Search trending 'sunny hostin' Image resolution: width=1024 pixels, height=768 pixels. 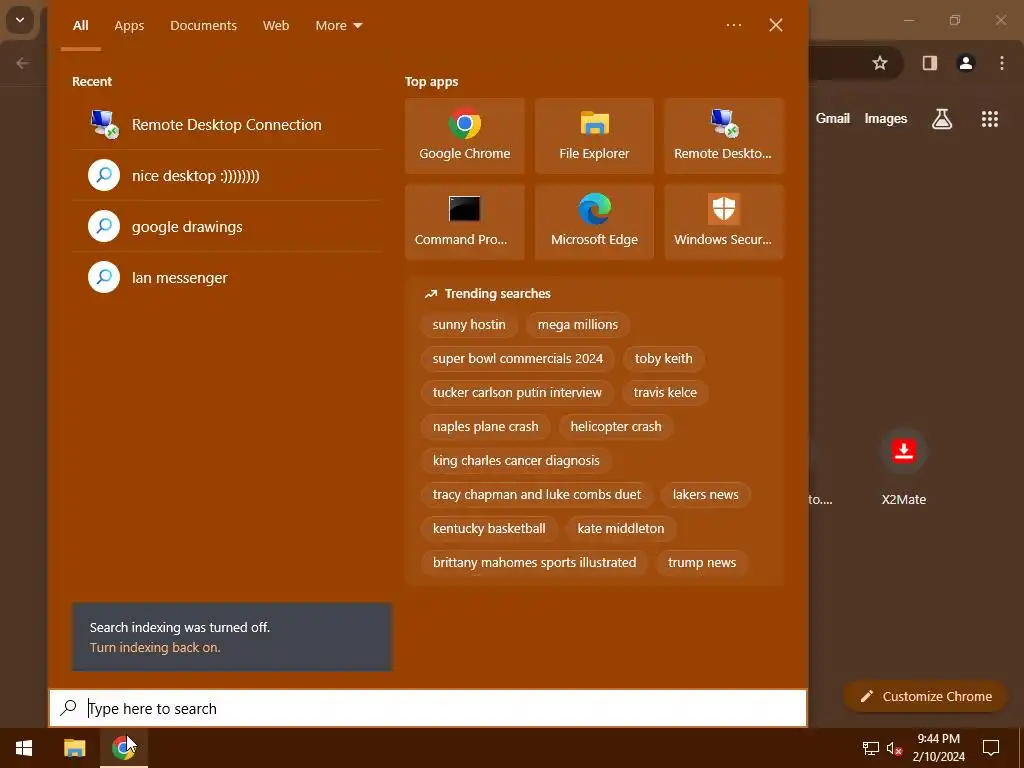tap(469, 325)
